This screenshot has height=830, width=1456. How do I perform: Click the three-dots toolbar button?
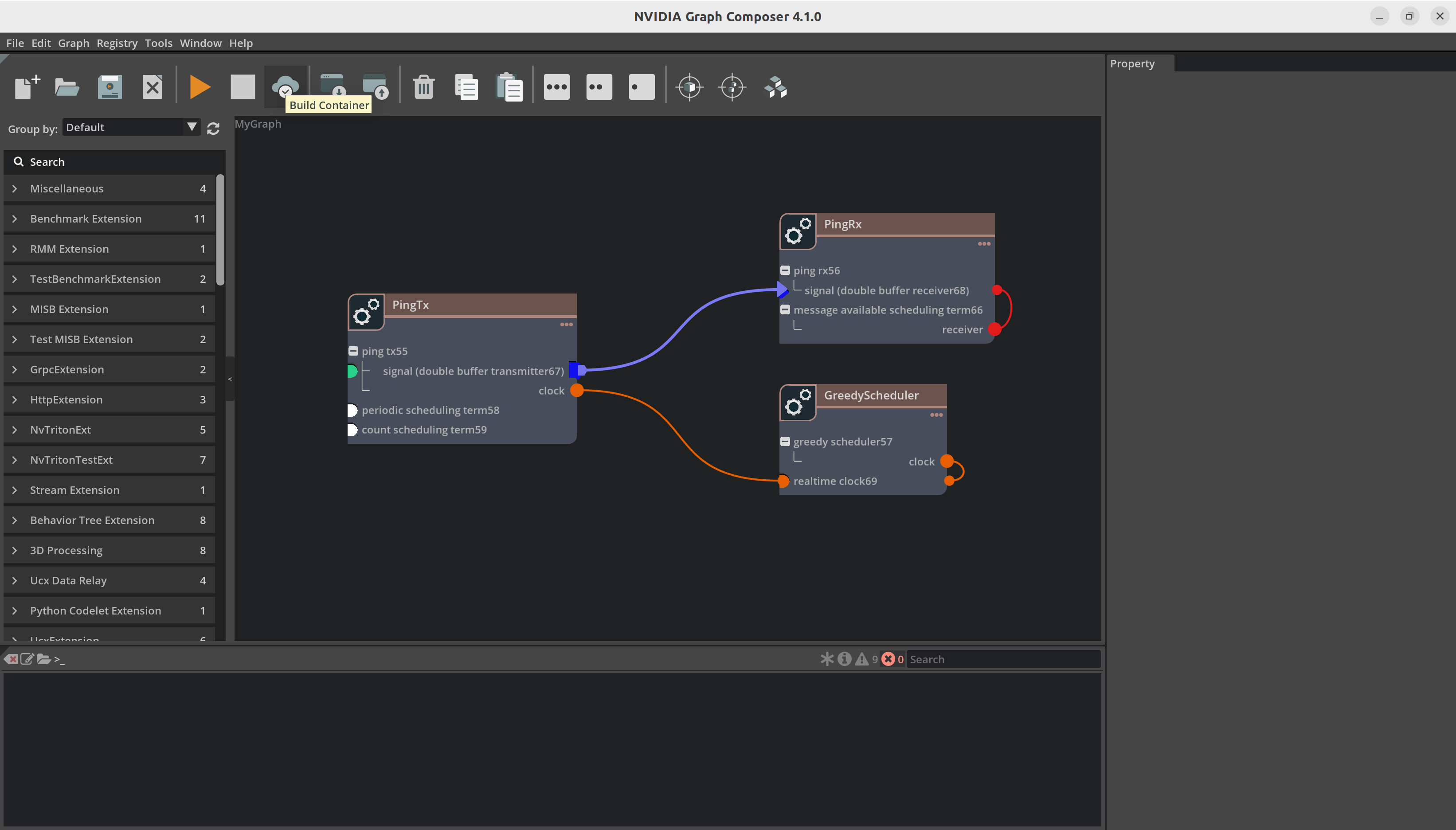coord(556,87)
